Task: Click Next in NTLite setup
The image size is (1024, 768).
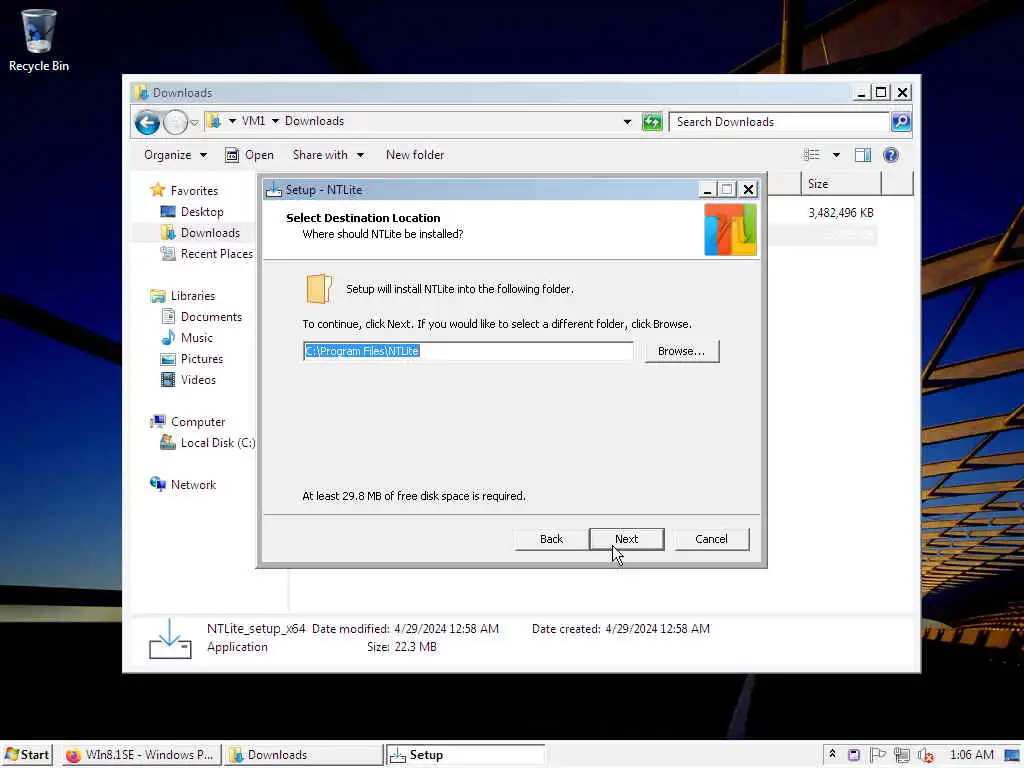Action: [626, 539]
